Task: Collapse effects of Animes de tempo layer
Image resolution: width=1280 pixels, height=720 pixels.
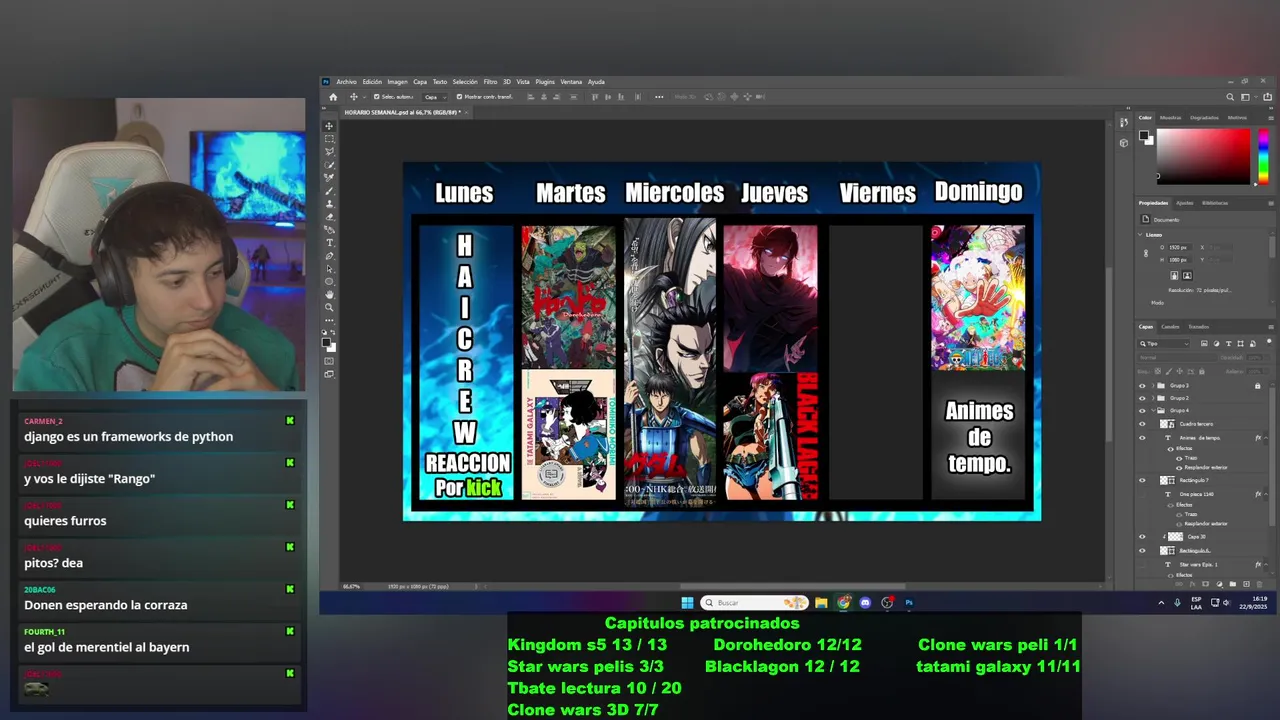Action: 1266,438
